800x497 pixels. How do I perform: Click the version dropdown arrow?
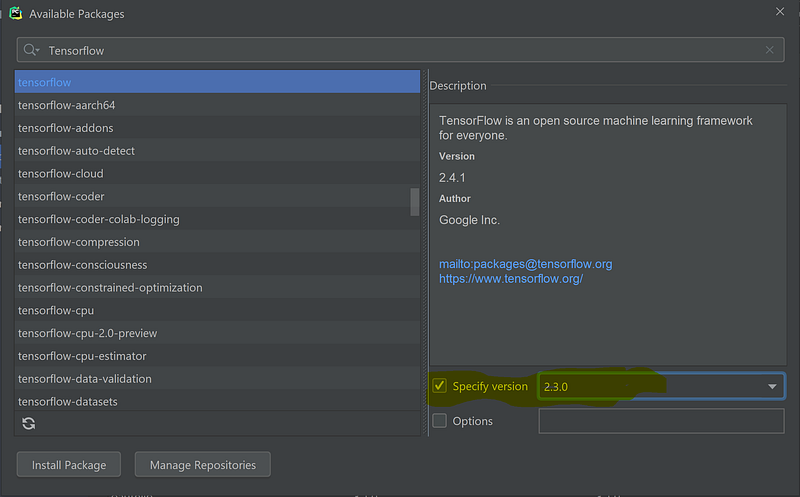click(x=772, y=386)
